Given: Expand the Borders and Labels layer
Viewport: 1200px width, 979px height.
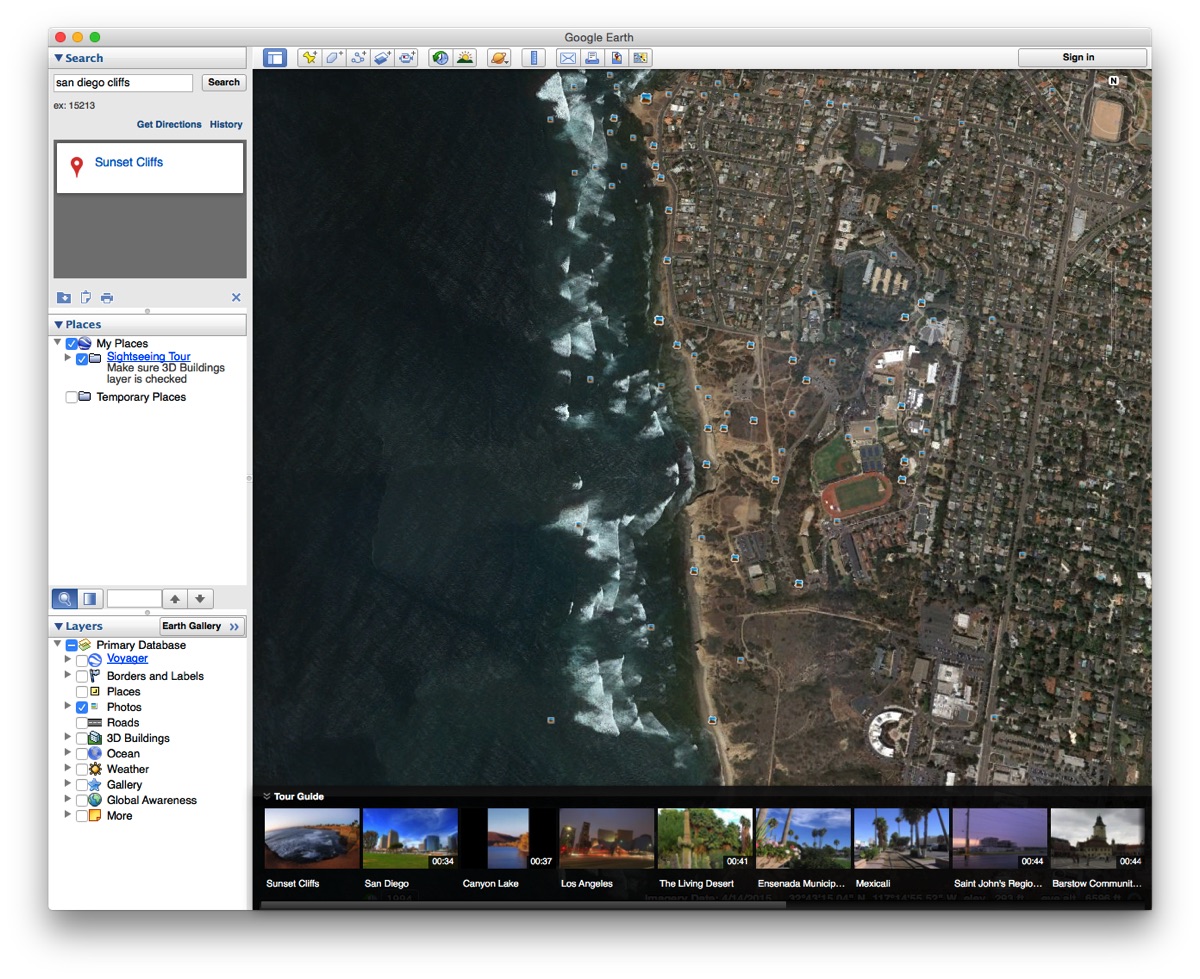Looking at the screenshot, I should 68,675.
